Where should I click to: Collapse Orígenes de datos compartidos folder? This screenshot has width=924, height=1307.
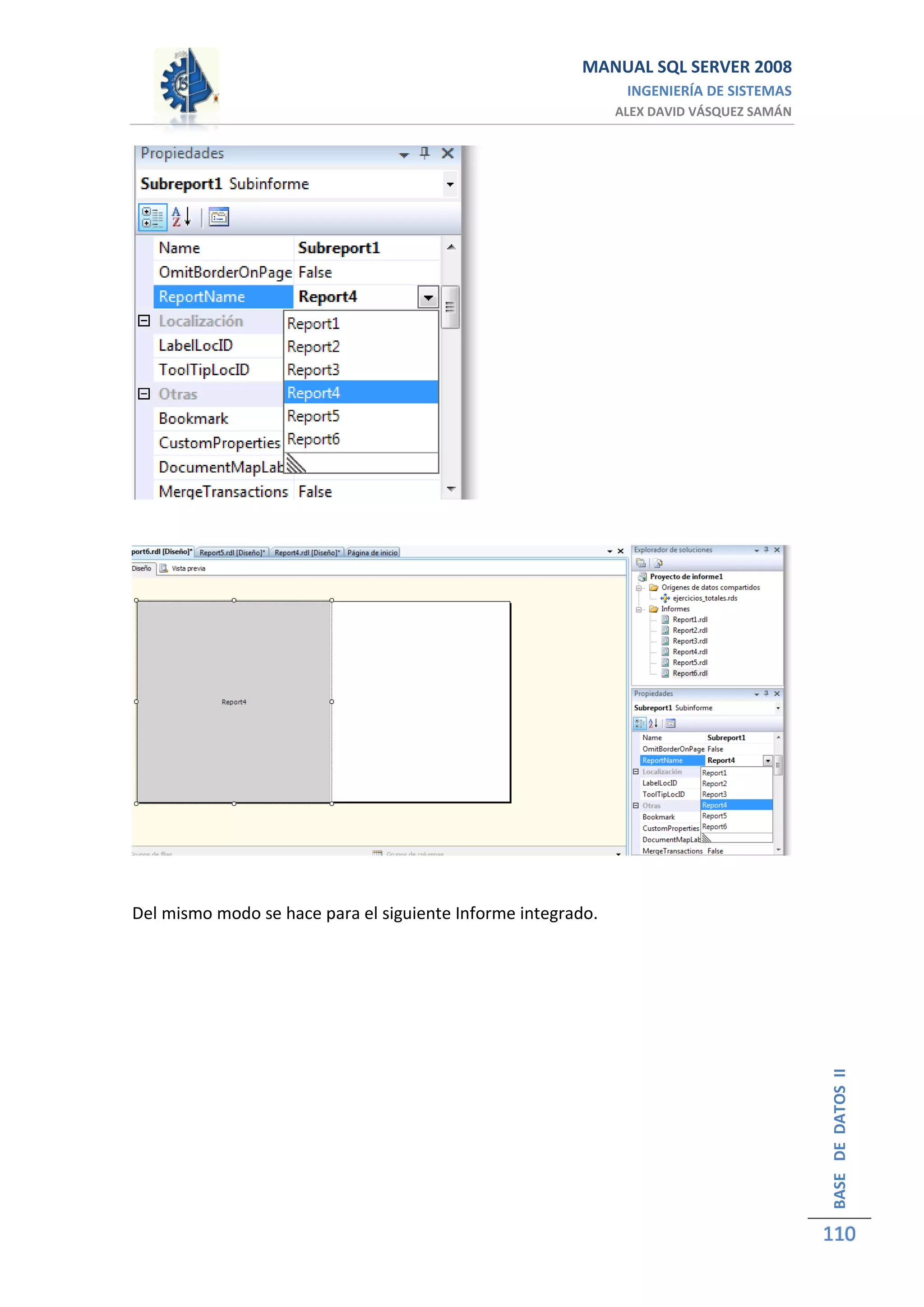tap(639, 588)
